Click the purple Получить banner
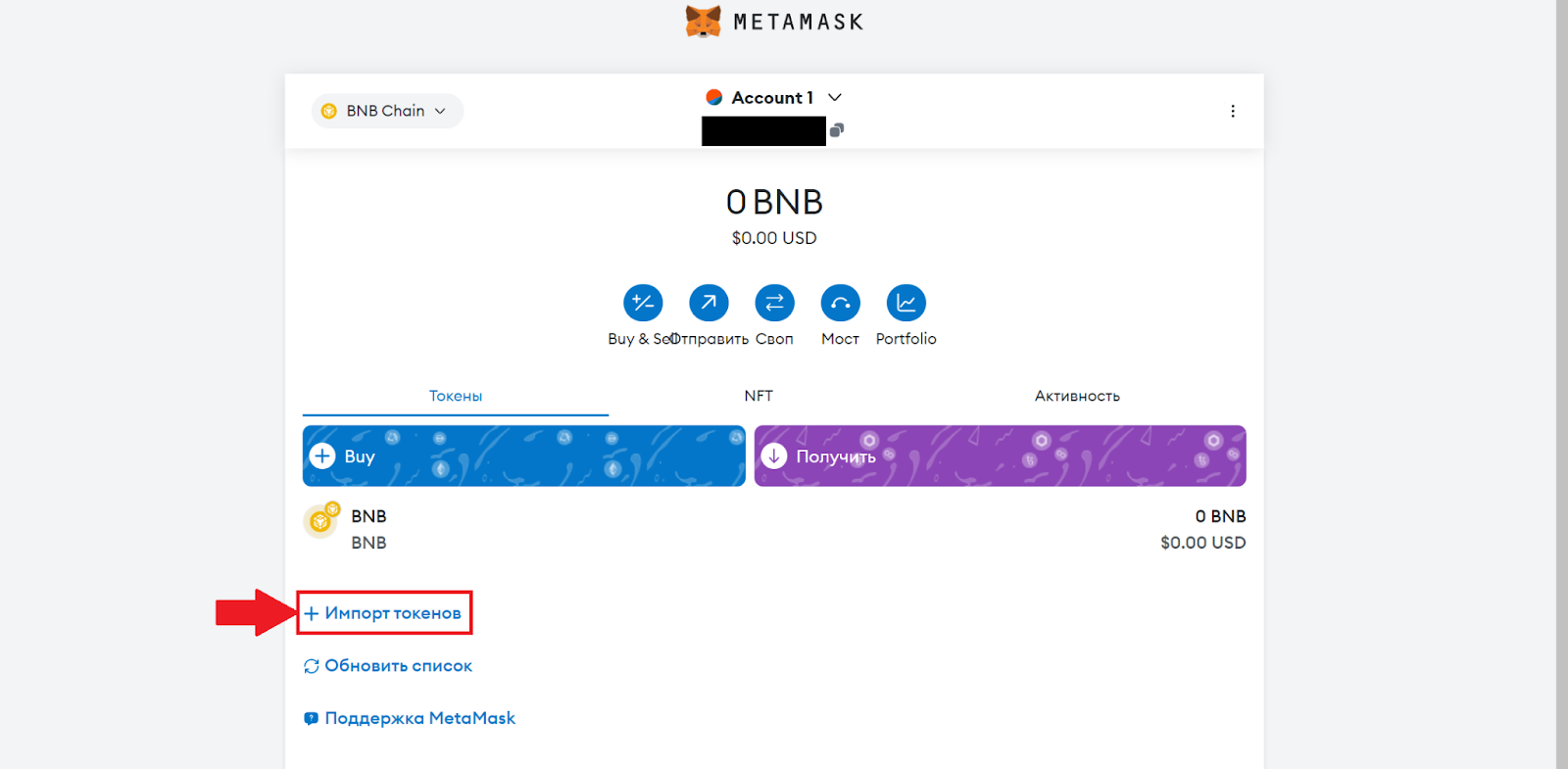The image size is (1568, 769). click(x=1000, y=457)
